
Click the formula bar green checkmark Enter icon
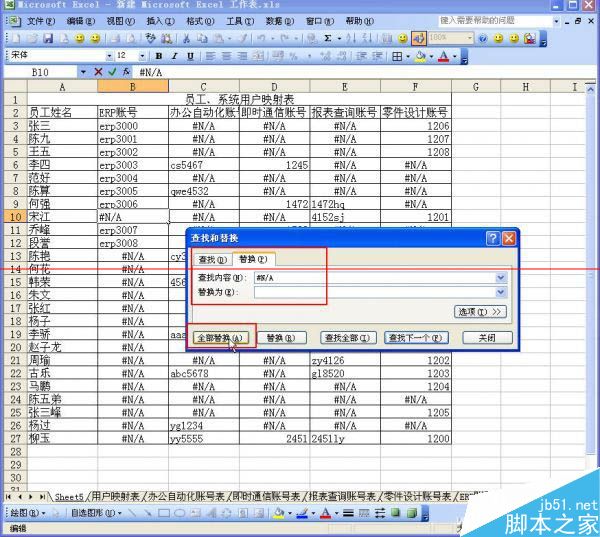[x=112, y=72]
